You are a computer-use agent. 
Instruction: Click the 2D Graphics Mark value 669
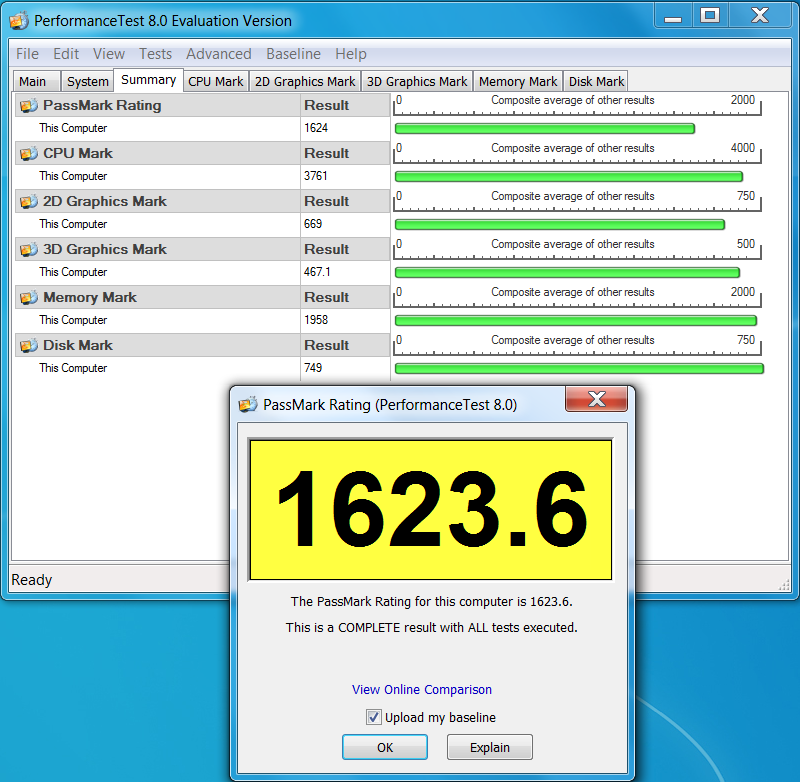pos(313,224)
